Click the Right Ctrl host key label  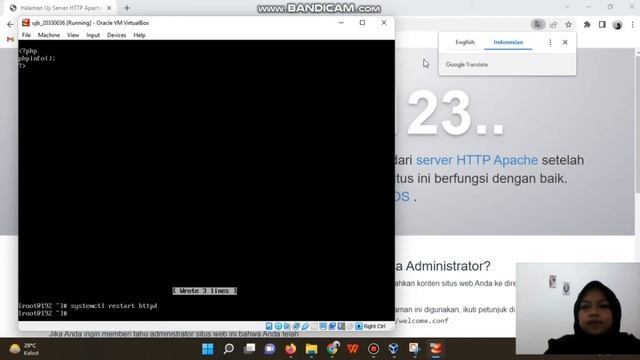(374, 326)
